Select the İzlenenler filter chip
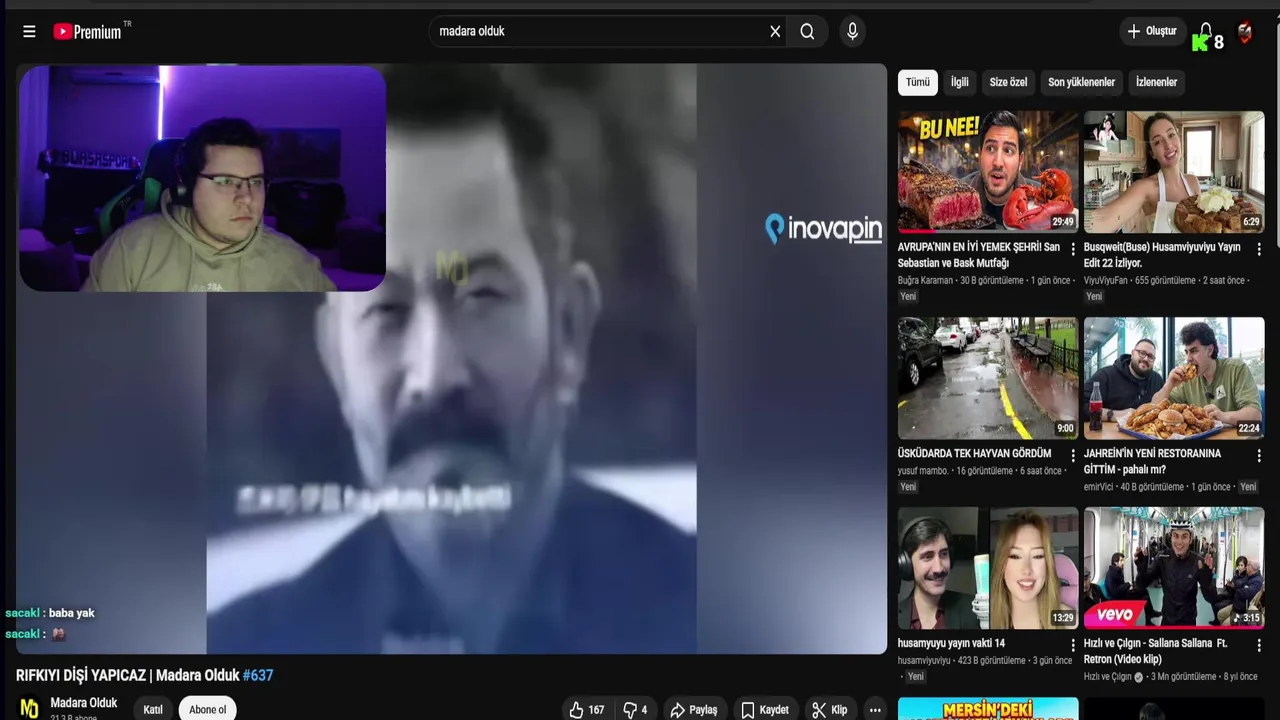1280x720 pixels. point(1156,82)
